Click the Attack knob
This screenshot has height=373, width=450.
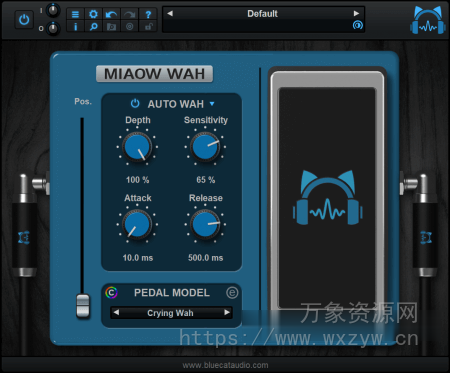(137, 225)
